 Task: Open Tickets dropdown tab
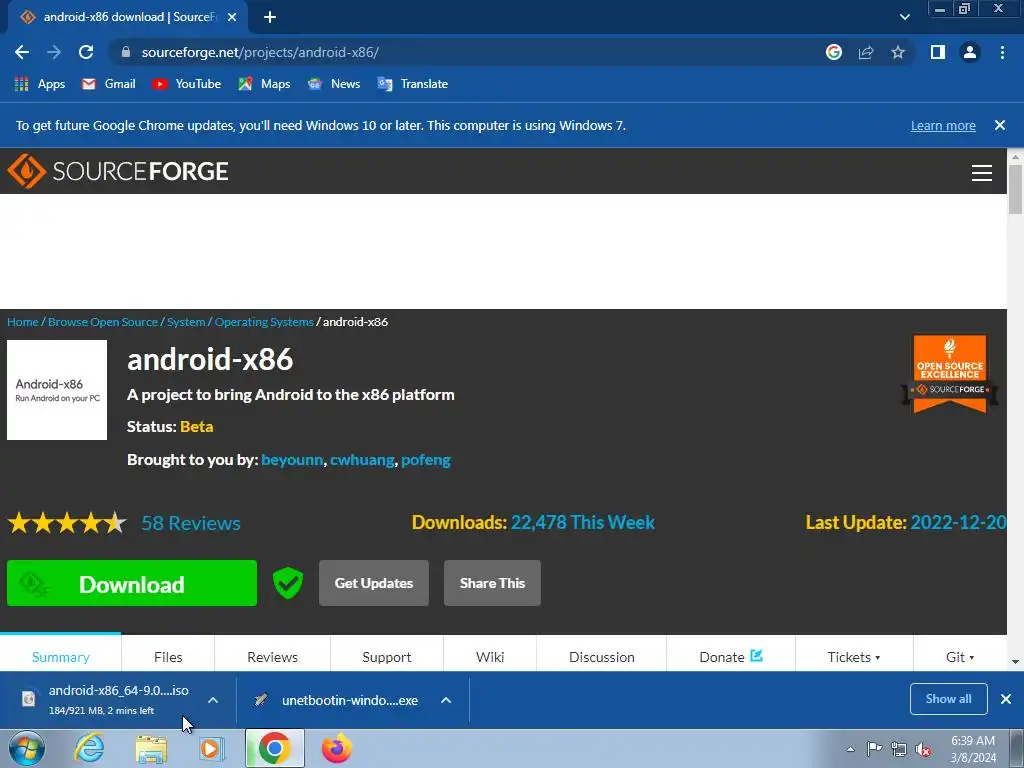coord(854,656)
